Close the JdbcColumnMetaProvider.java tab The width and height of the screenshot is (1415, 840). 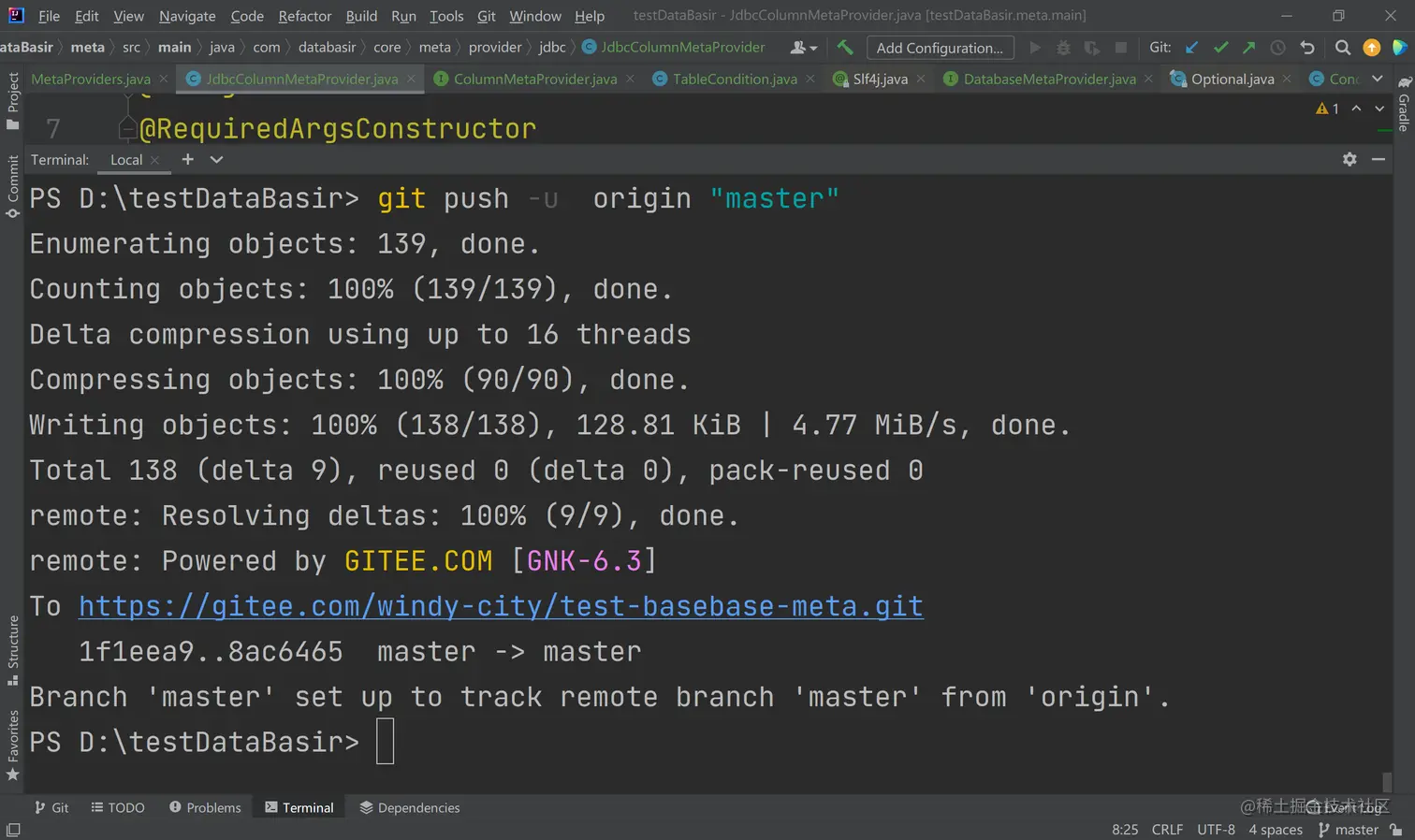click(x=411, y=79)
